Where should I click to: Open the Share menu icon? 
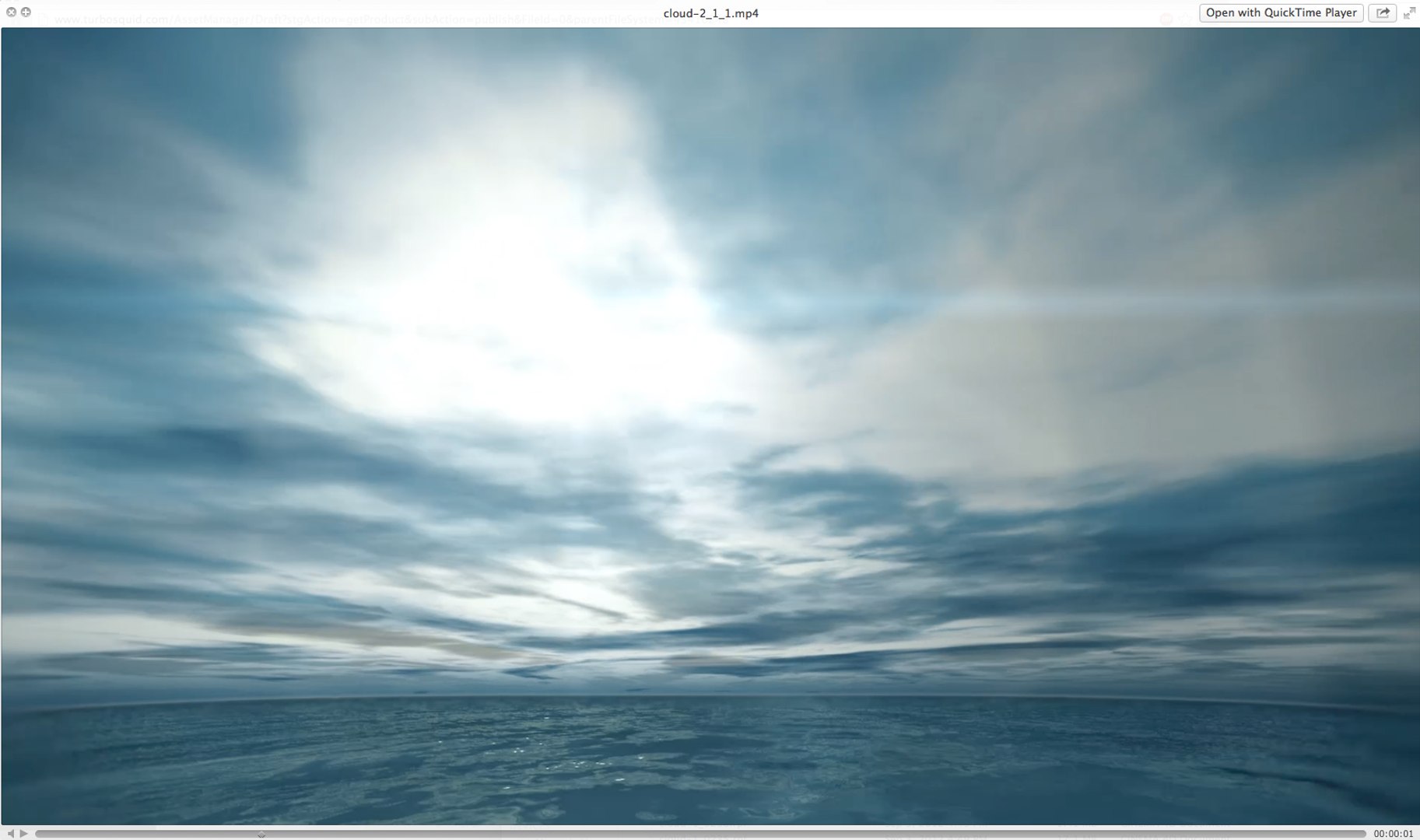click(x=1383, y=12)
